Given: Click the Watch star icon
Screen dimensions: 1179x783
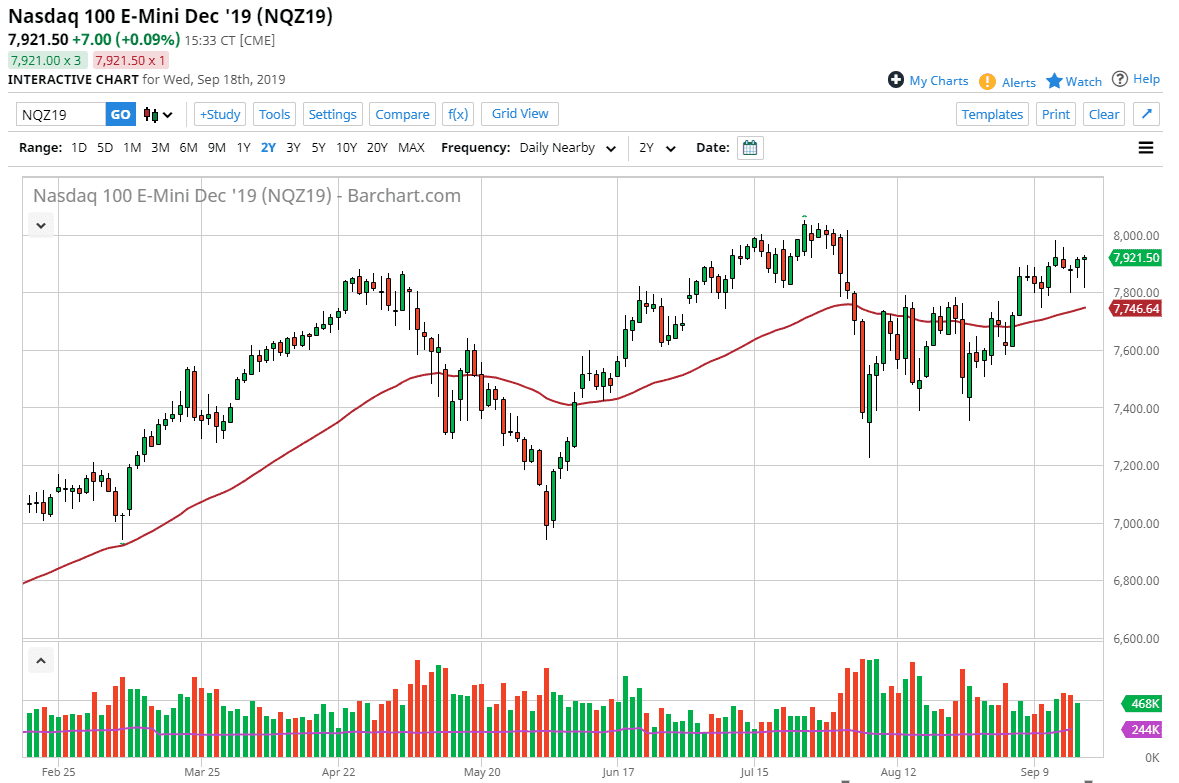Looking at the screenshot, I should (x=1054, y=81).
